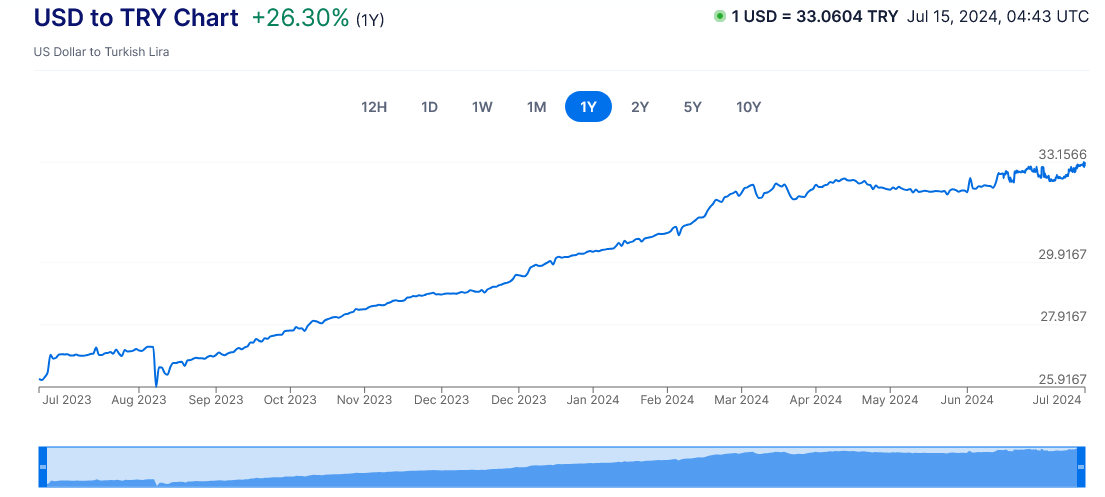
Task: Click the right navigator range handle
Action: 1082,466
